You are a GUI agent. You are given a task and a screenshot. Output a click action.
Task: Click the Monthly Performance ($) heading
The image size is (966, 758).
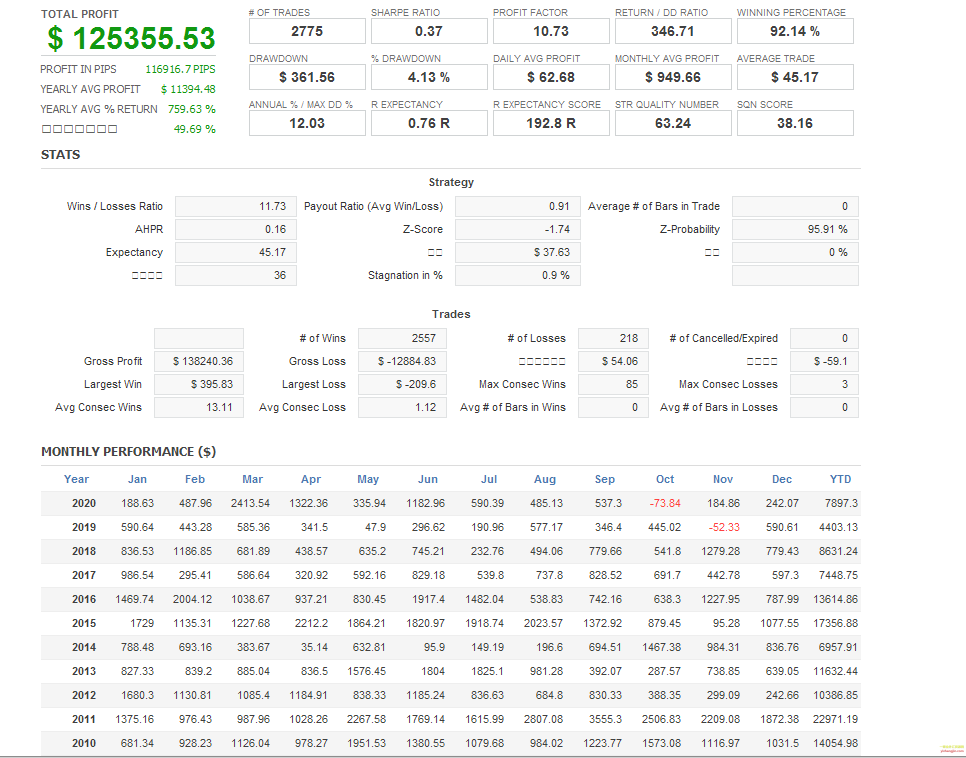click(x=129, y=452)
